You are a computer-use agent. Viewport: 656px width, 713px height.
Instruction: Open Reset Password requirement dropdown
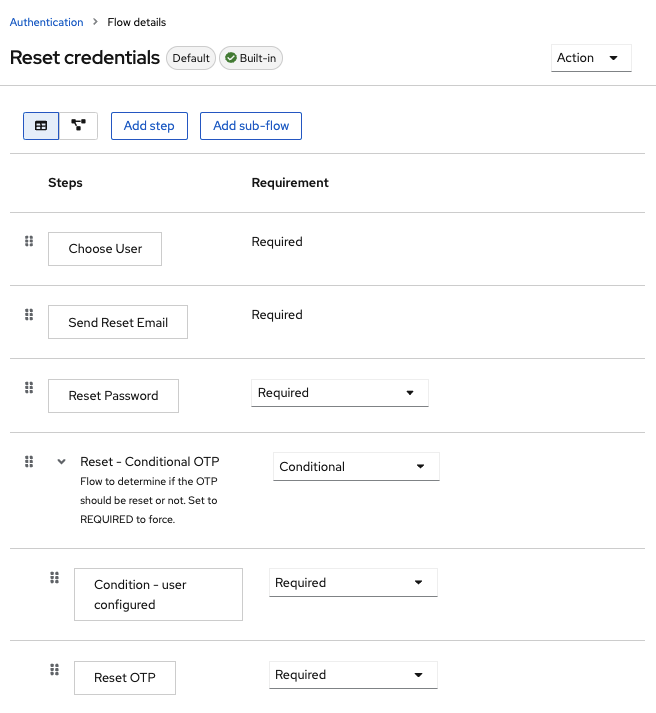tap(339, 393)
